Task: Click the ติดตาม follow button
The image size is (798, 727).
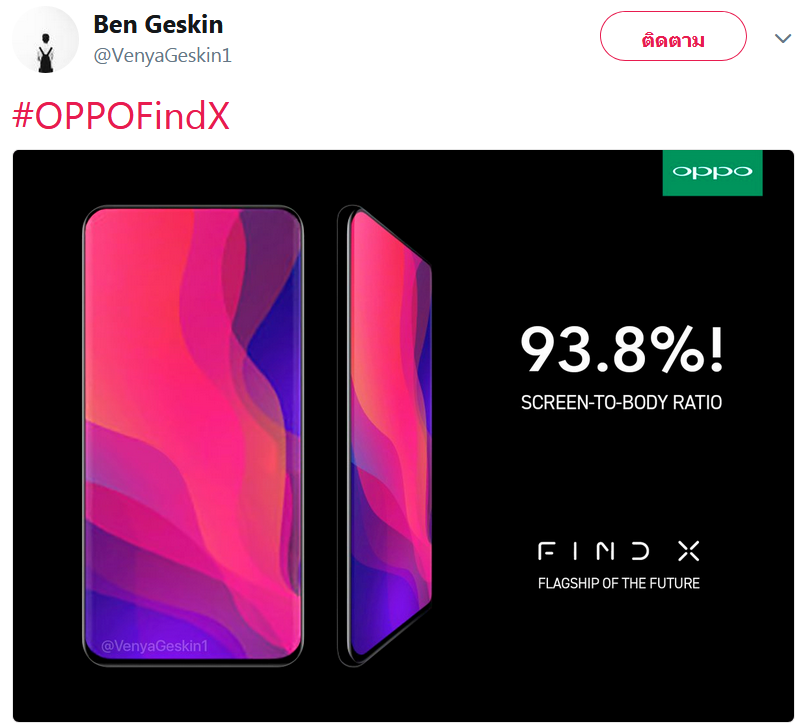Action: coord(673,36)
